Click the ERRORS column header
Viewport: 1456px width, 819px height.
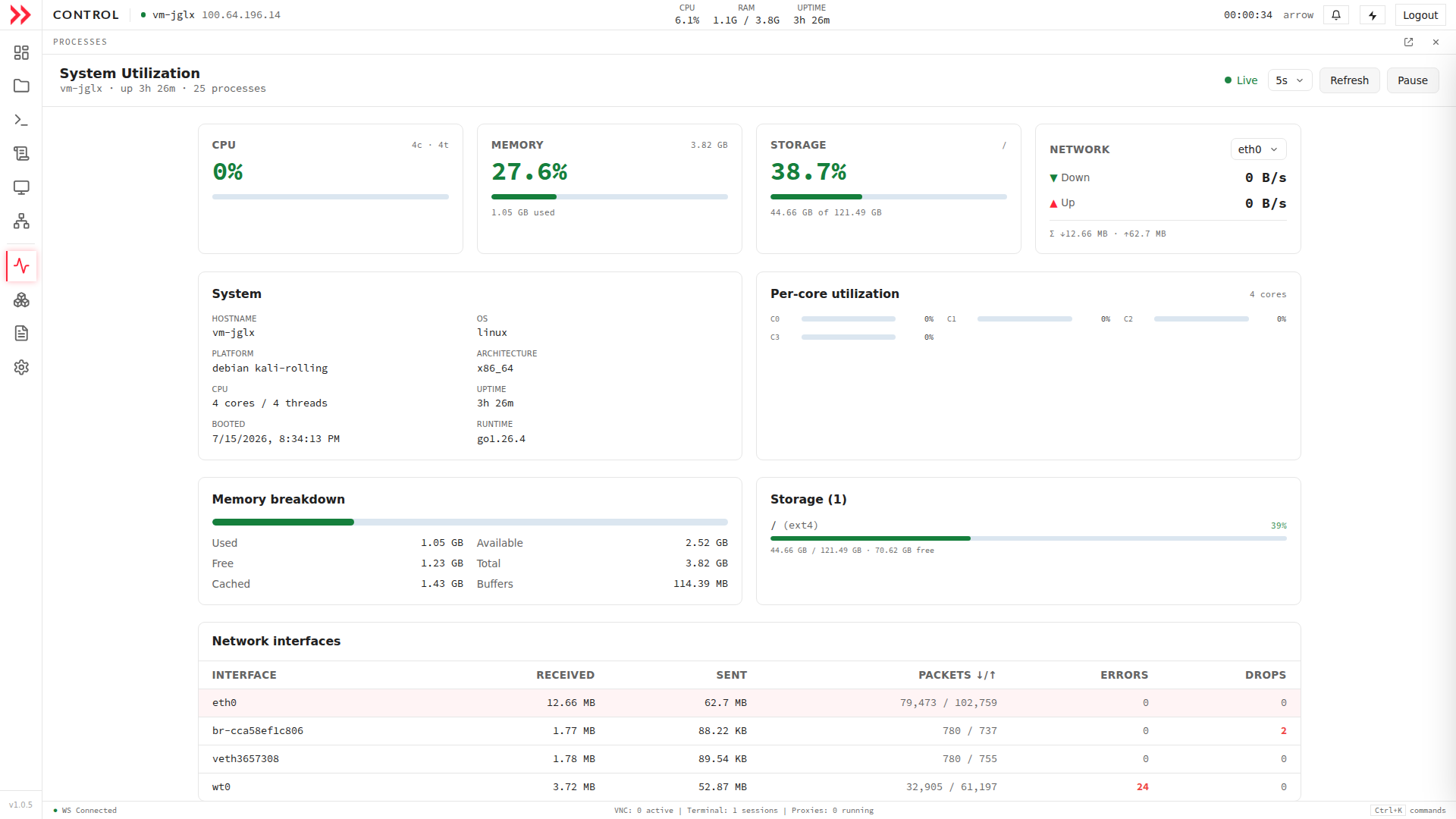click(x=1124, y=675)
